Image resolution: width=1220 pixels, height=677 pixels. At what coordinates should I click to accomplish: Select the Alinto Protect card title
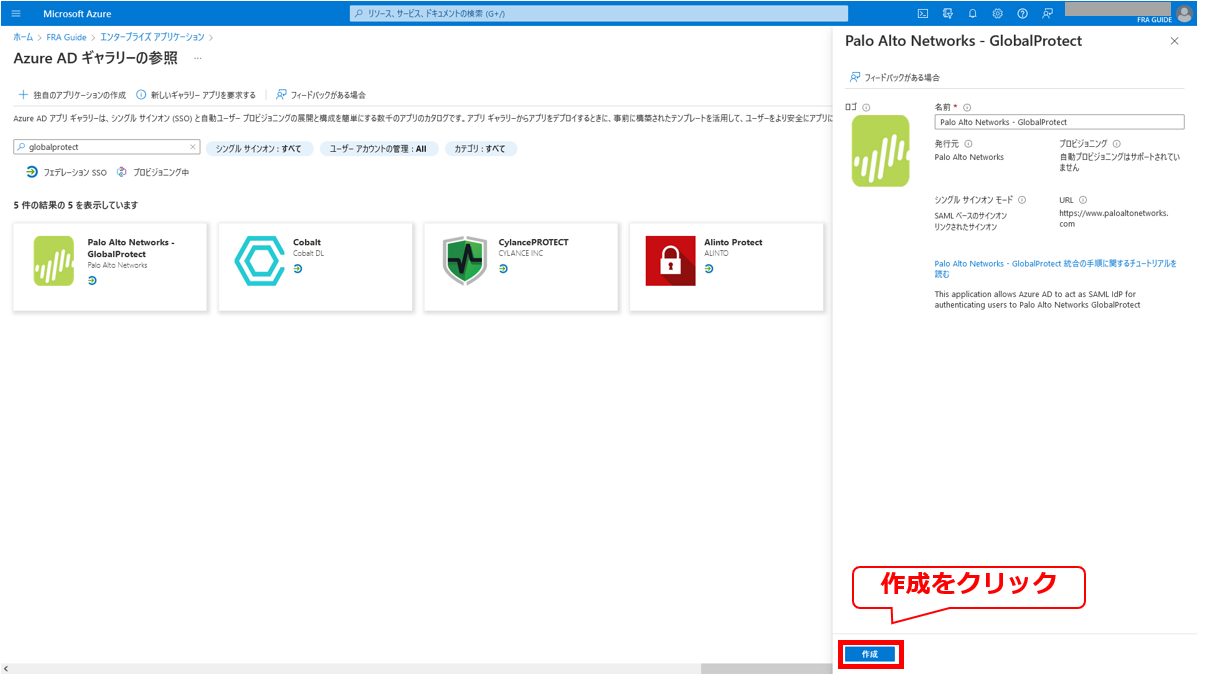(733, 242)
